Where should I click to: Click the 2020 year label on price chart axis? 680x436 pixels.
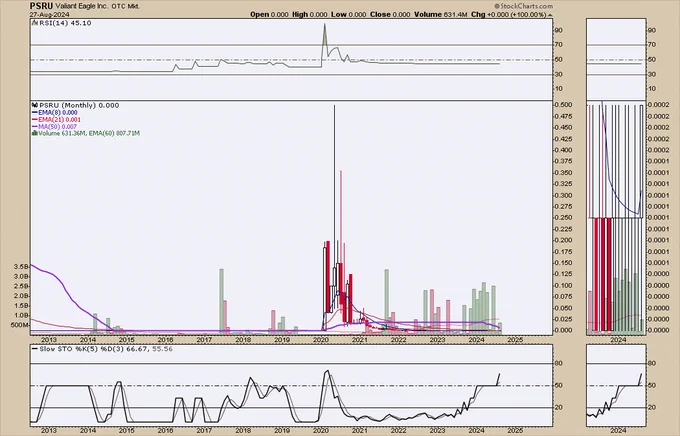pyautogui.click(x=321, y=340)
